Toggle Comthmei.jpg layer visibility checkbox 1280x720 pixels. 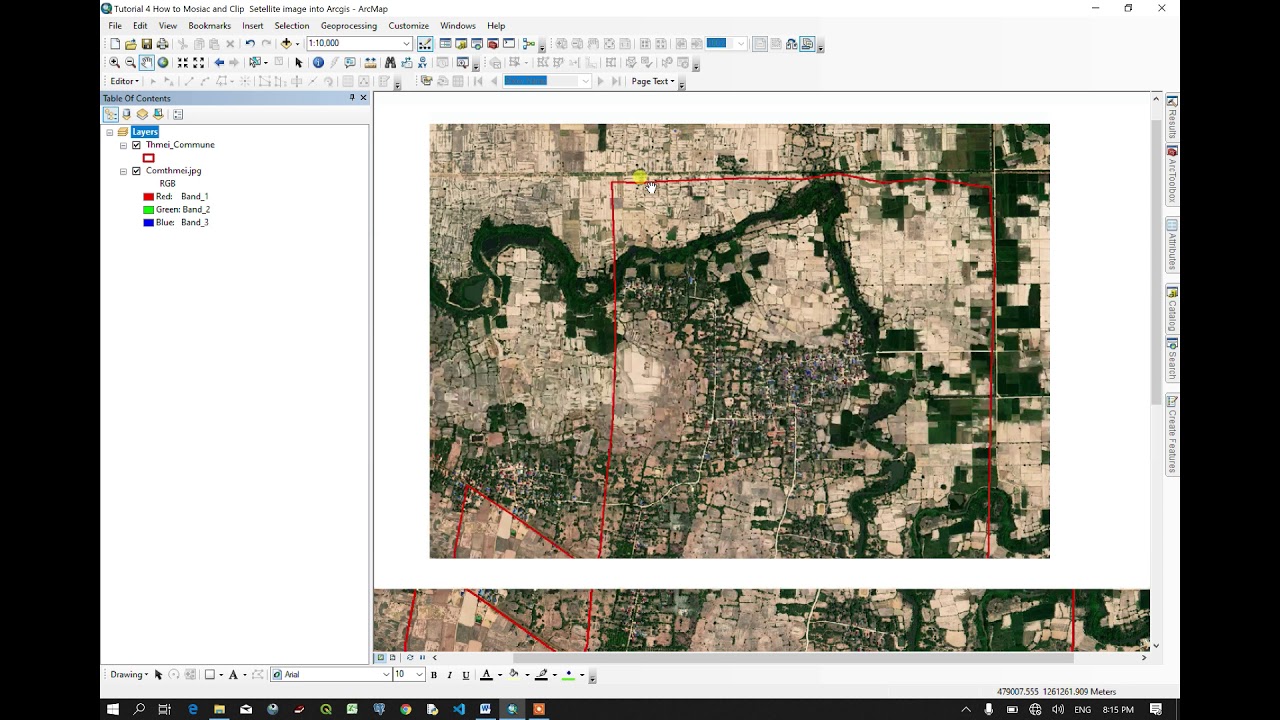click(137, 171)
